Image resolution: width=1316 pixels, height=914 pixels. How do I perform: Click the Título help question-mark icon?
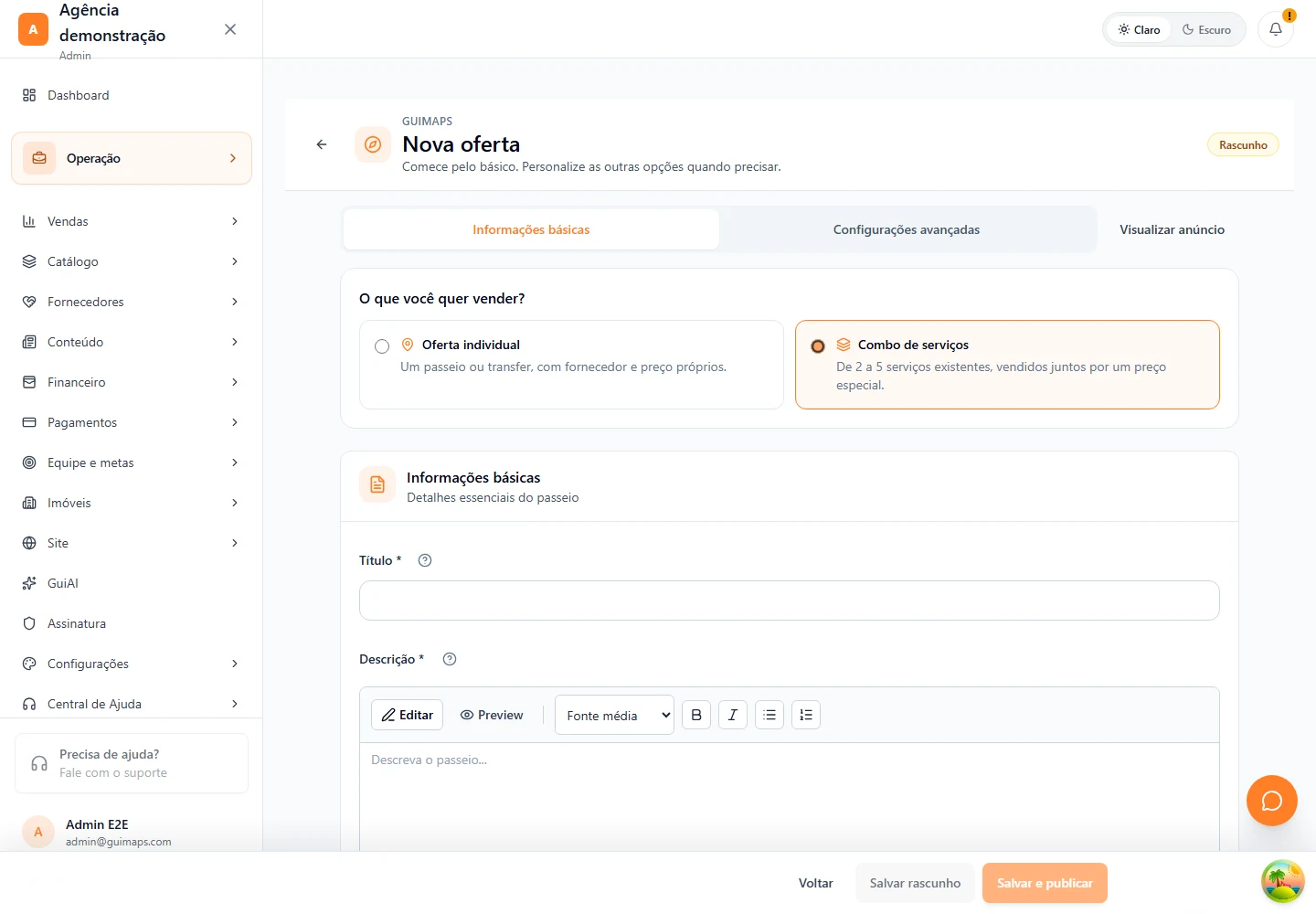pyautogui.click(x=425, y=560)
